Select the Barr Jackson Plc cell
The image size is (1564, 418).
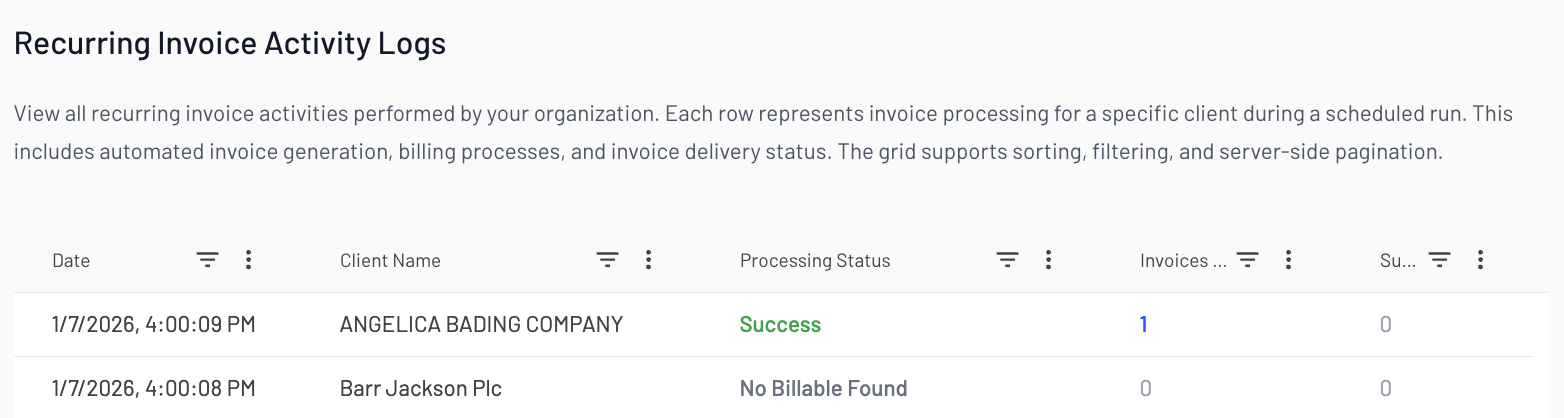tap(420, 389)
